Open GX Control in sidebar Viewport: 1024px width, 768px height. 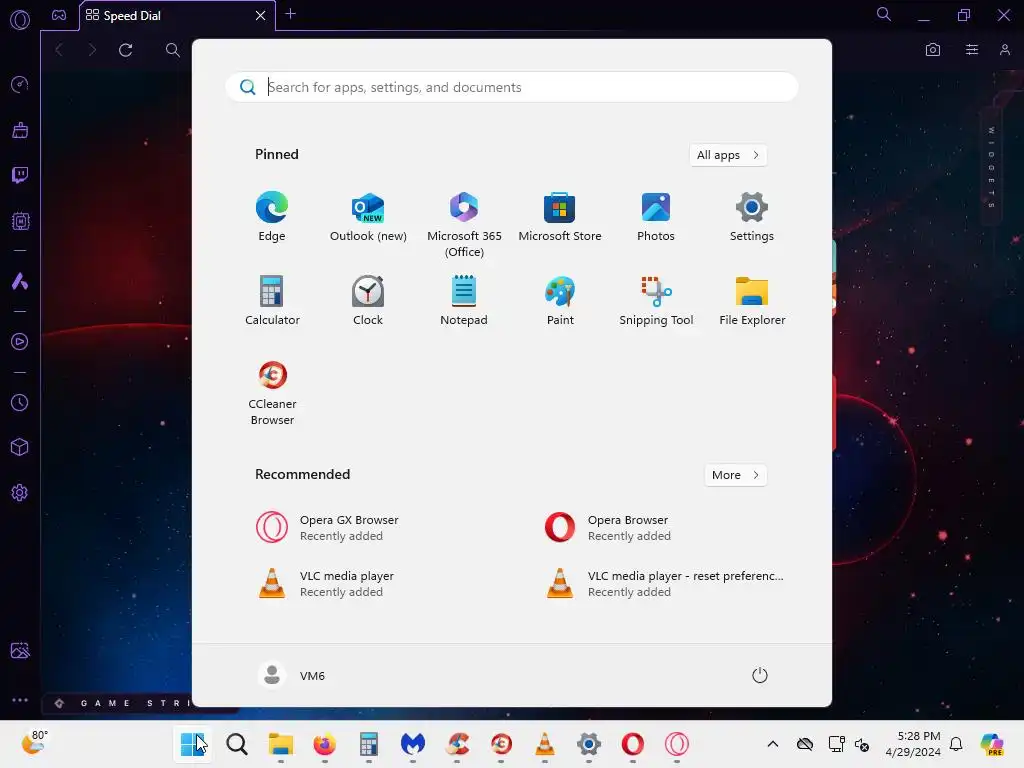pos(20,84)
